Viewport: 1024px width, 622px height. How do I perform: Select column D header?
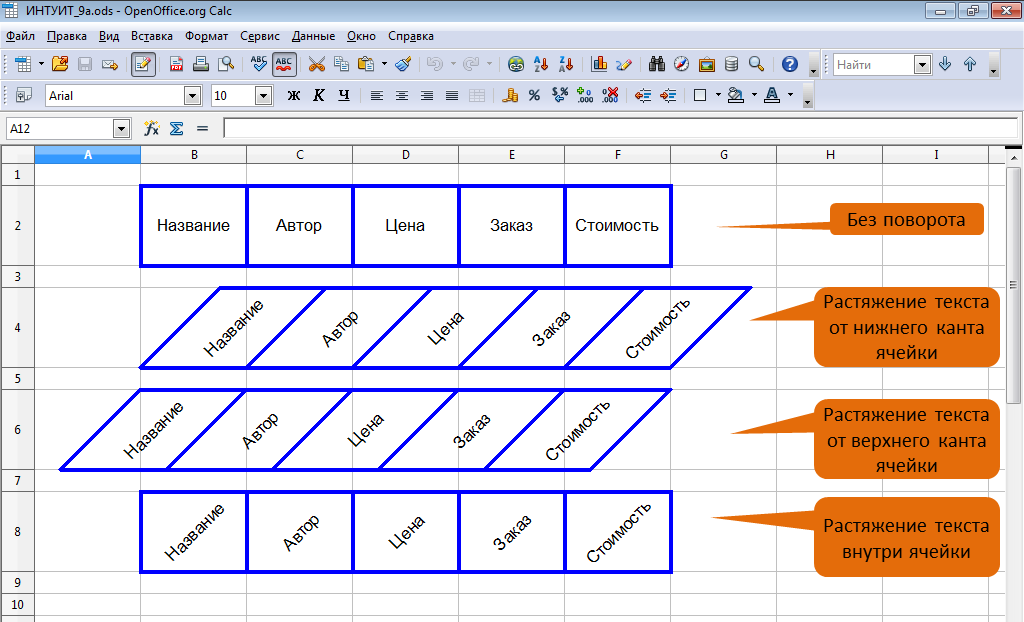pos(405,155)
